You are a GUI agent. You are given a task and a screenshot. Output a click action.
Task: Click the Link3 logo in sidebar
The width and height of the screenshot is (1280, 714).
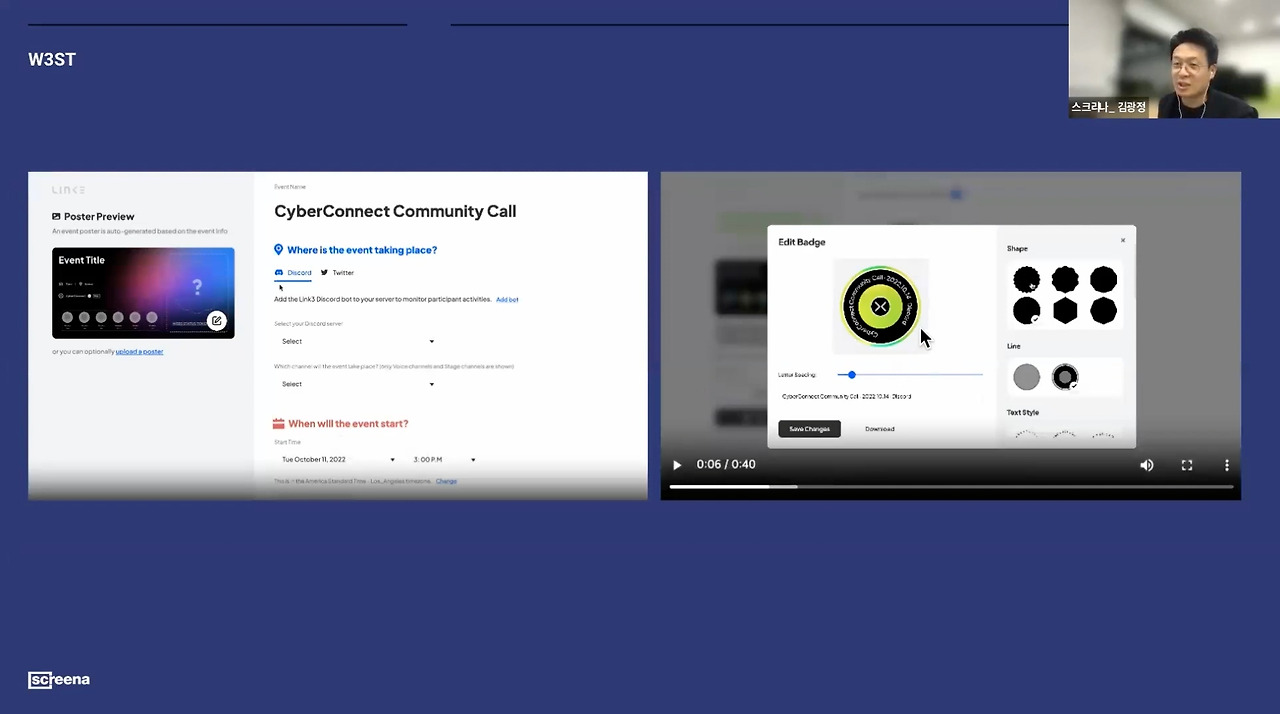coord(69,190)
